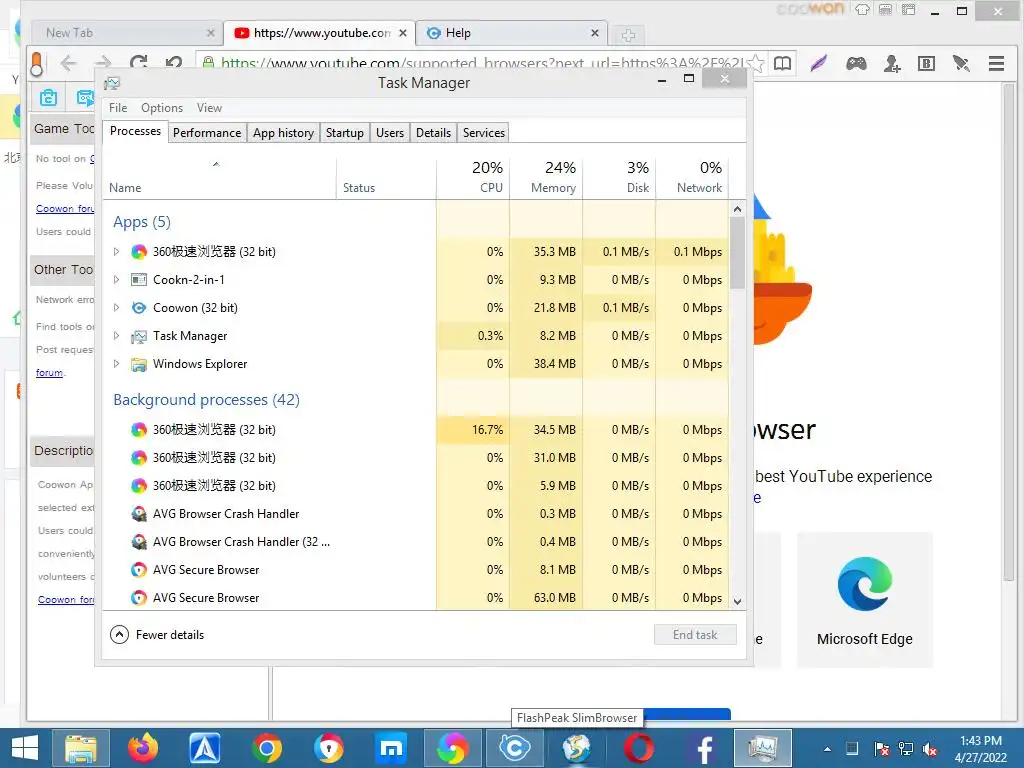Image resolution: width=1024 pixels, height=768 pixels.
Task: Select 360 browser process using 5.9 MB
Action: 417,486
